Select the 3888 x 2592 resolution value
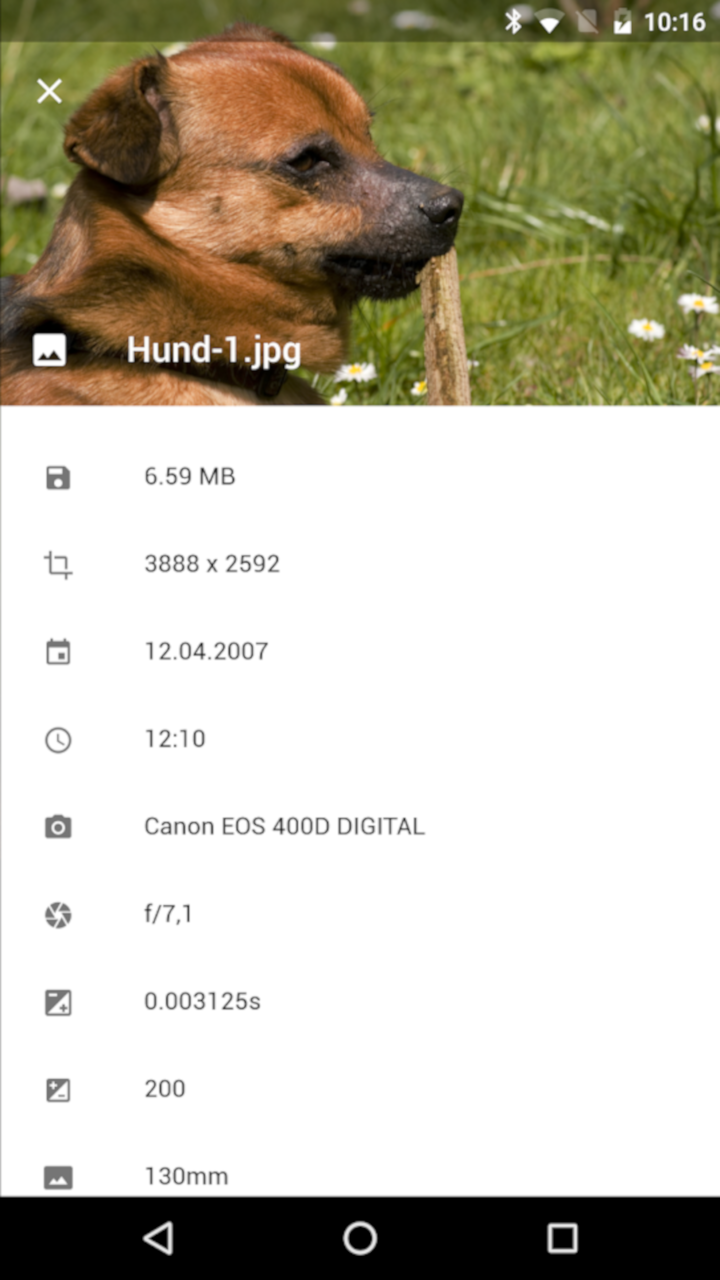This screenshot has height=1280, width=720. pyautogui.click(x=212, y=564)
